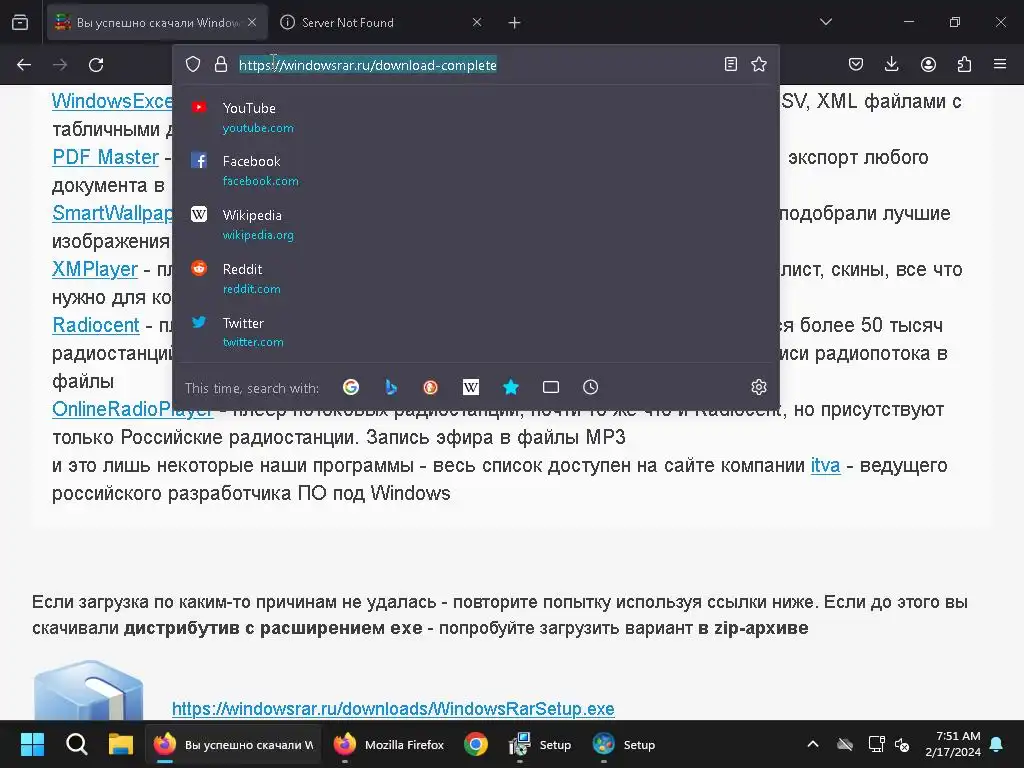Close the Server Not Found tab
Image resolution: width=1024 pixels, height=768 pixels.
pos(477,22)
